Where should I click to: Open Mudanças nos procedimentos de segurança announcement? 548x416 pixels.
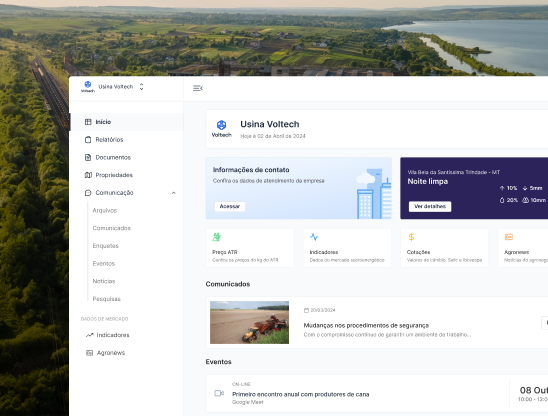(x=366, y=325)
